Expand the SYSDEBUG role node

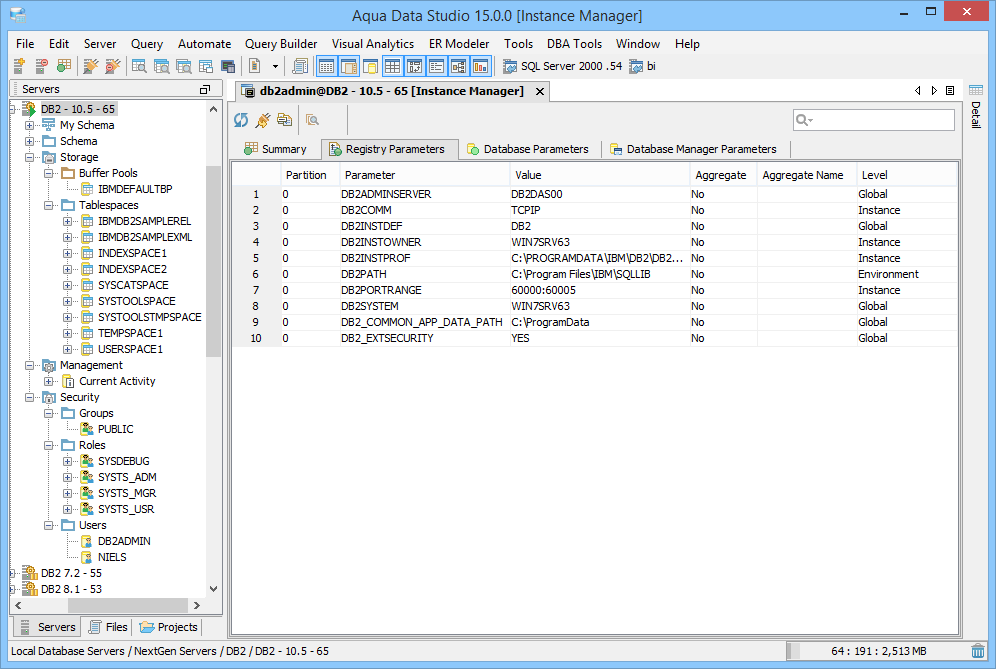[x=67, y=461]
